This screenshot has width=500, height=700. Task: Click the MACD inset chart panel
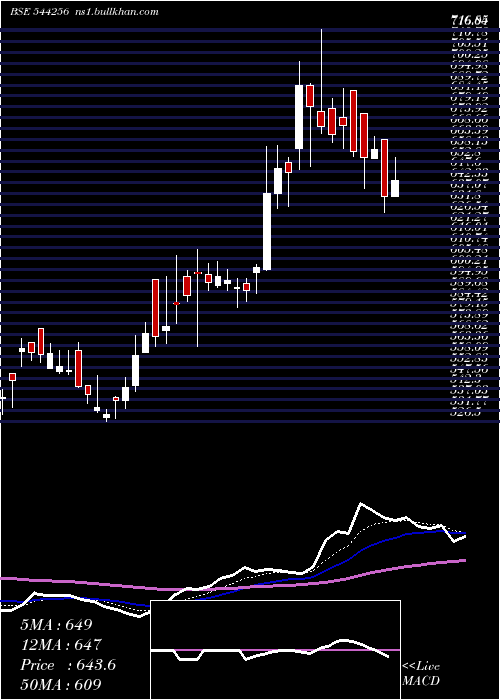click(275, 650)
